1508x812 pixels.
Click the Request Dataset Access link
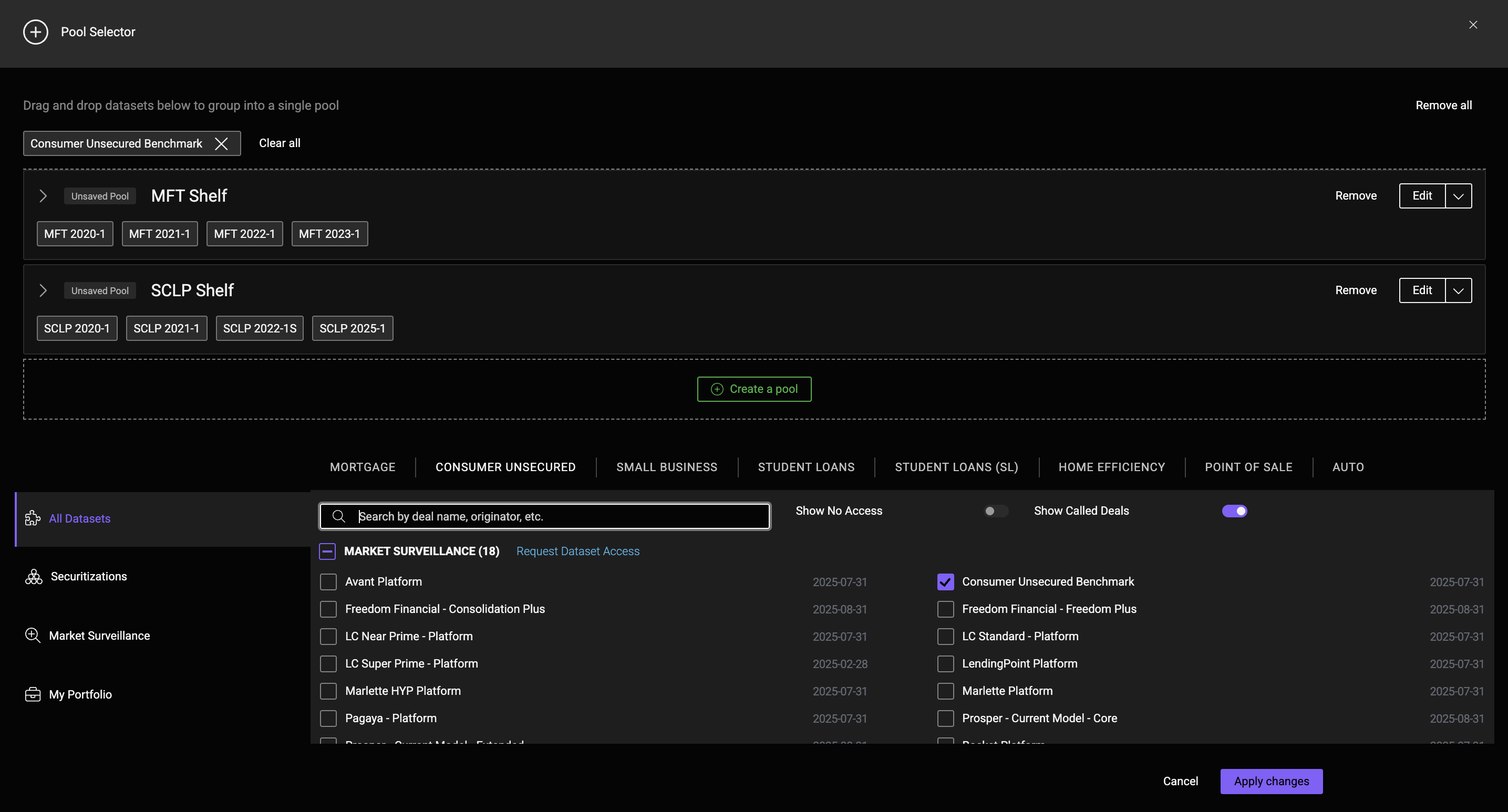pyautogui.click(x=577, y=551)
